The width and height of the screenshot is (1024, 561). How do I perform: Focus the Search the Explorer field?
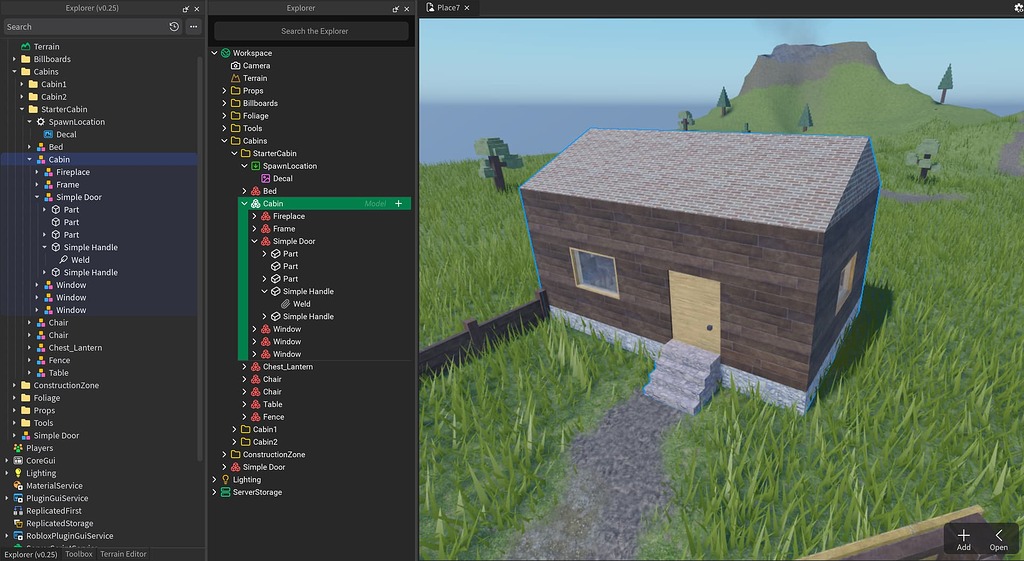[x=312, y=31]
